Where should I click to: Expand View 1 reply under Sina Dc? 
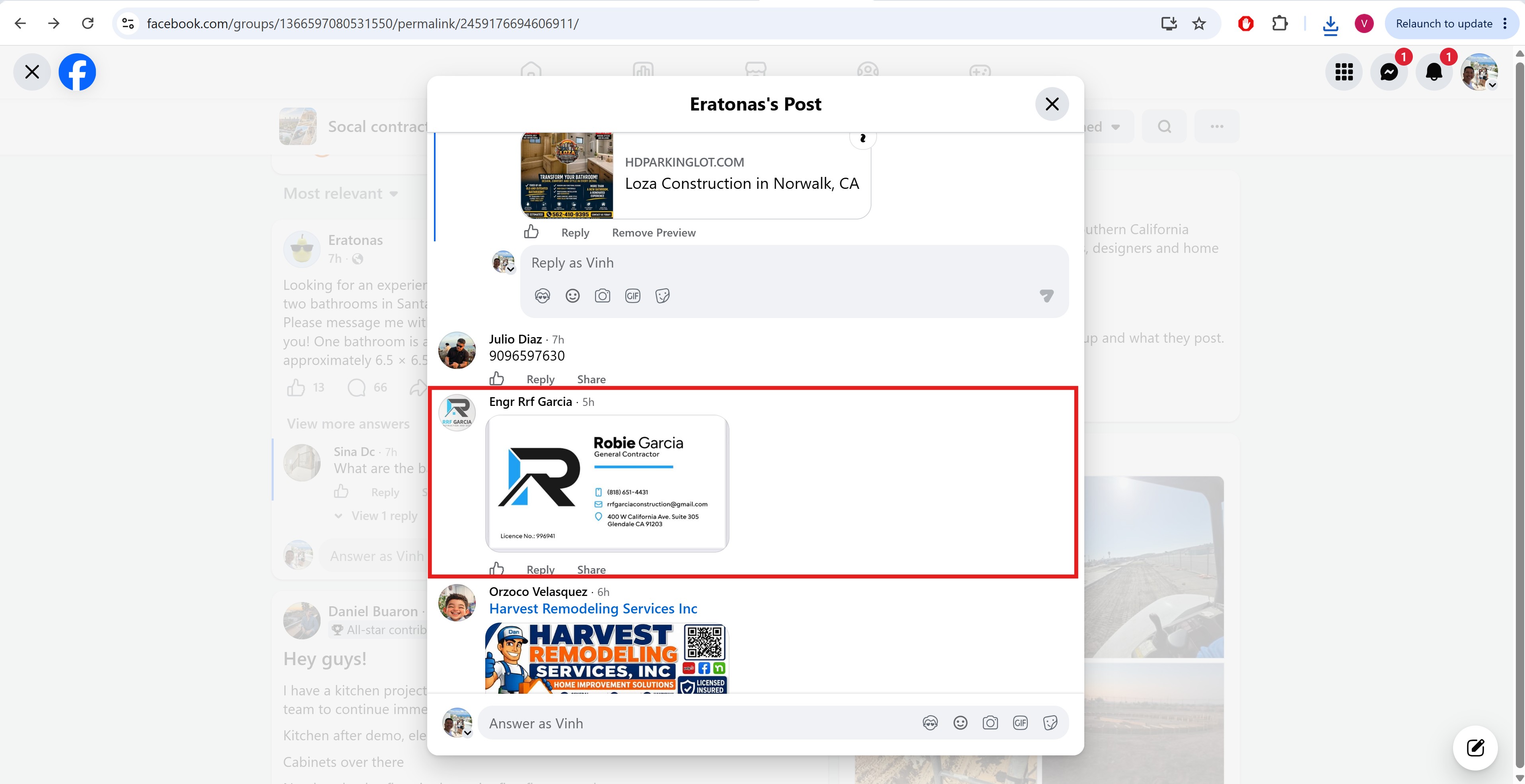(376, 516)
